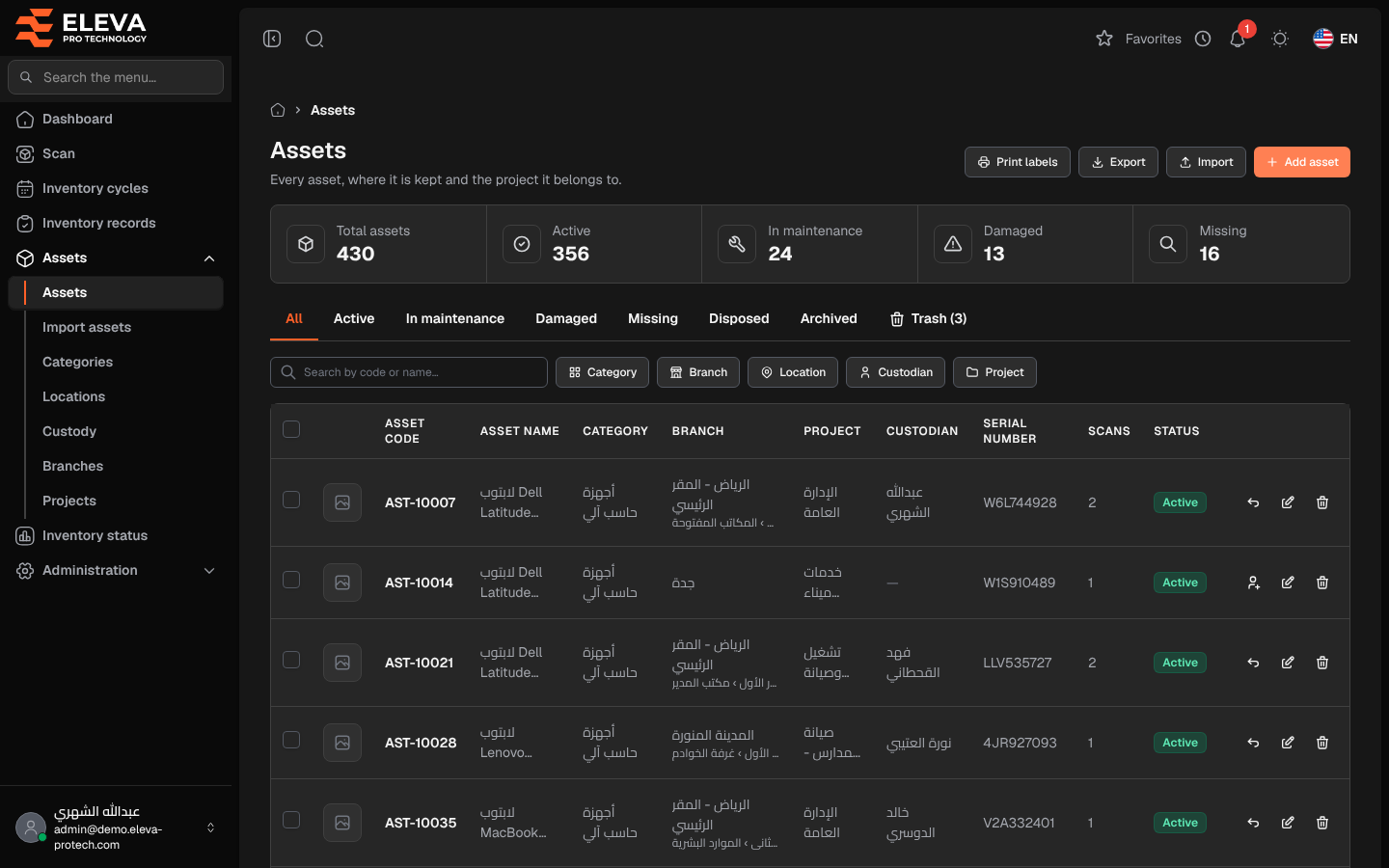Delete asset AST-10035
1389x868 pixels.
point(1322,823)
